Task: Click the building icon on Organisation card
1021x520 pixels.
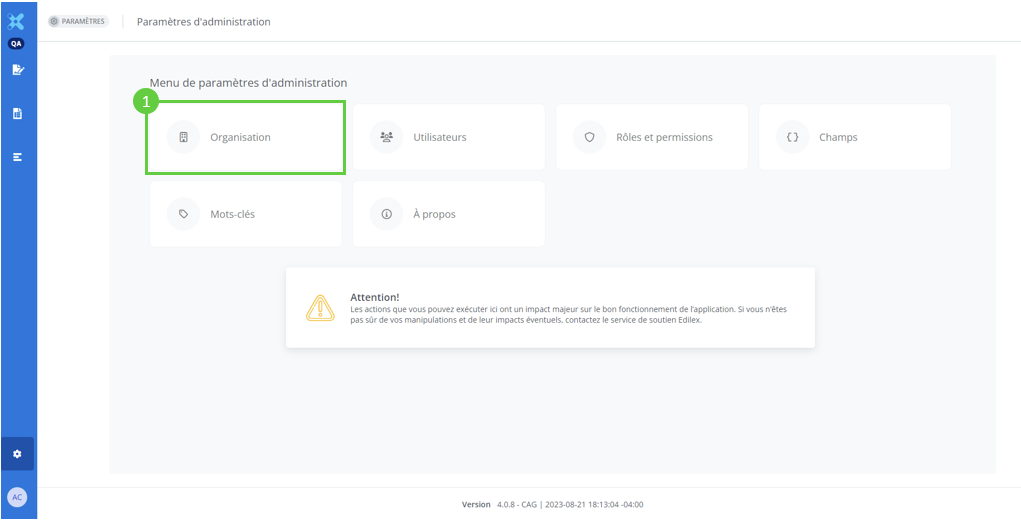Action: (x=183, y=137)
